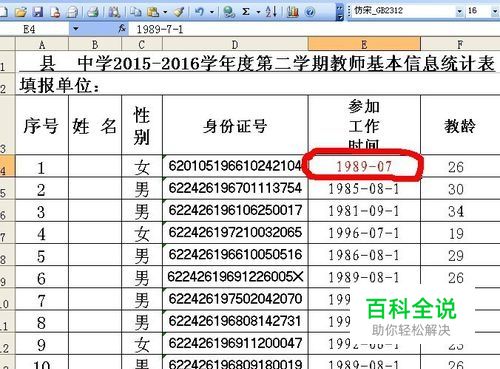This screenshot has width=500, height=369.
Task: Click the Paste clipboard icon
Action: (153, 12)
